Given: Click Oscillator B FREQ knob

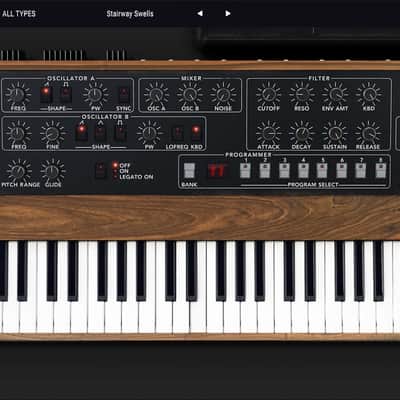Looking at the screenshot, I should 19,133.
